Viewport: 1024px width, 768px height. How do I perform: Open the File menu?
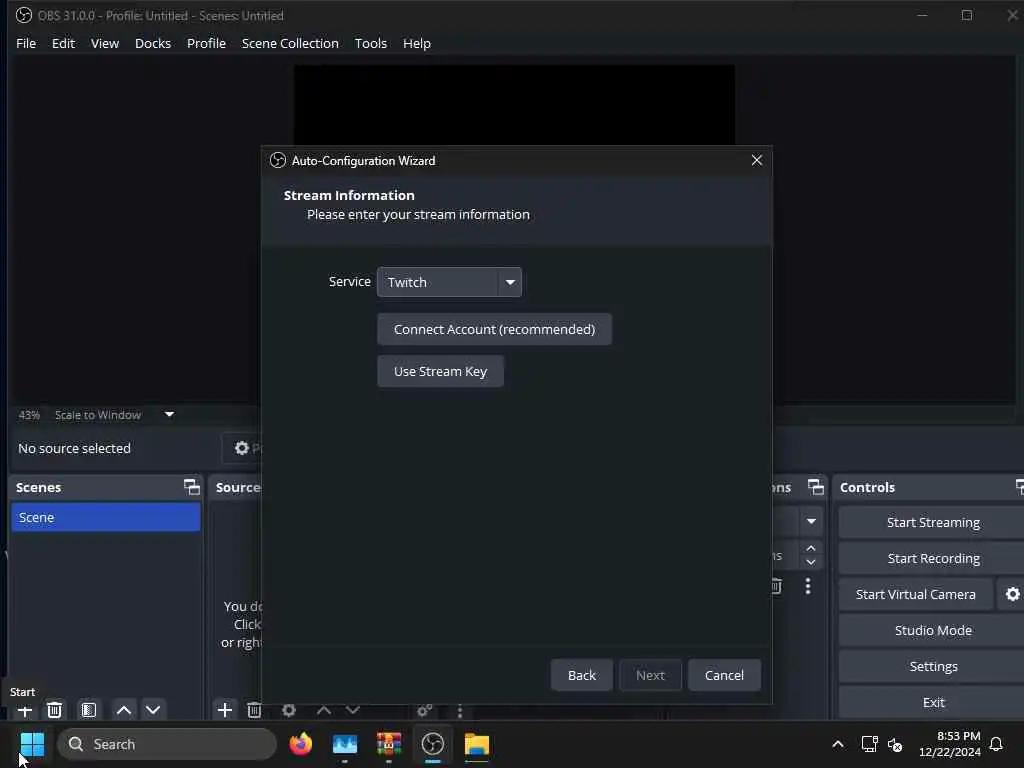[26, 43]
